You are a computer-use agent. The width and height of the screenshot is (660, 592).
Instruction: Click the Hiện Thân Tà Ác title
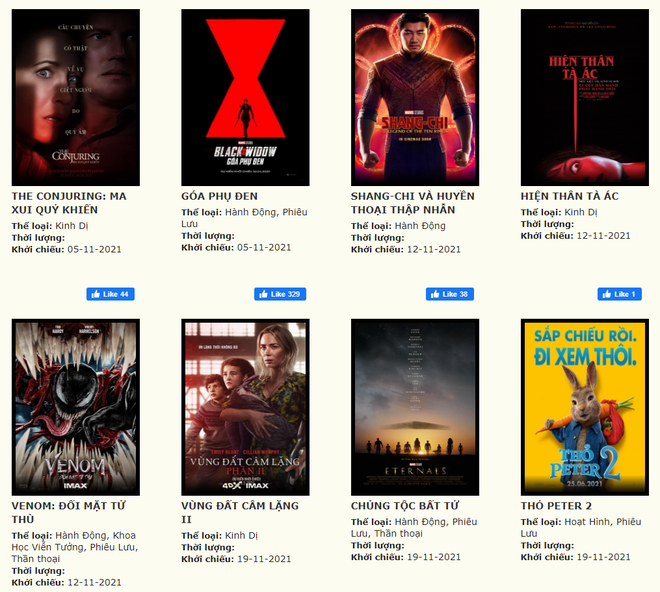(570, 196)
